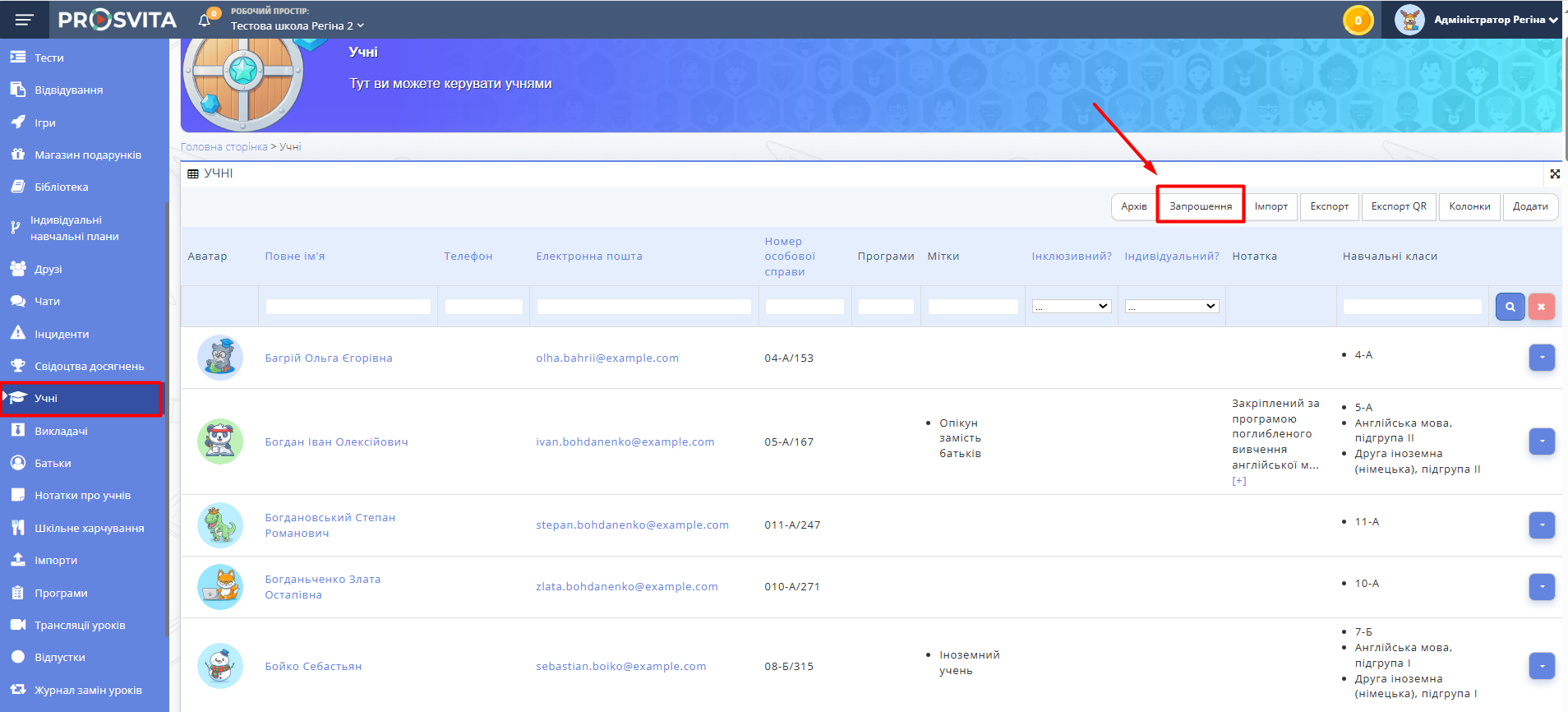
Task: Open Багрій Ольга Єгорівна profile link
Action: click(x=329, y=358)
